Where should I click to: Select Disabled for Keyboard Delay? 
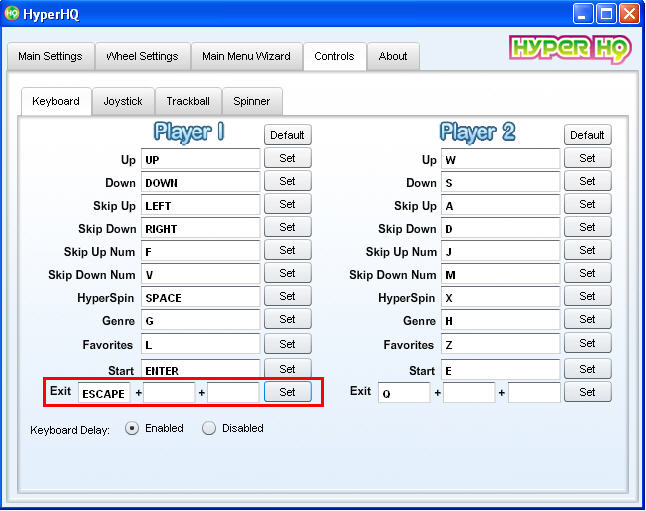click(209, 429)
